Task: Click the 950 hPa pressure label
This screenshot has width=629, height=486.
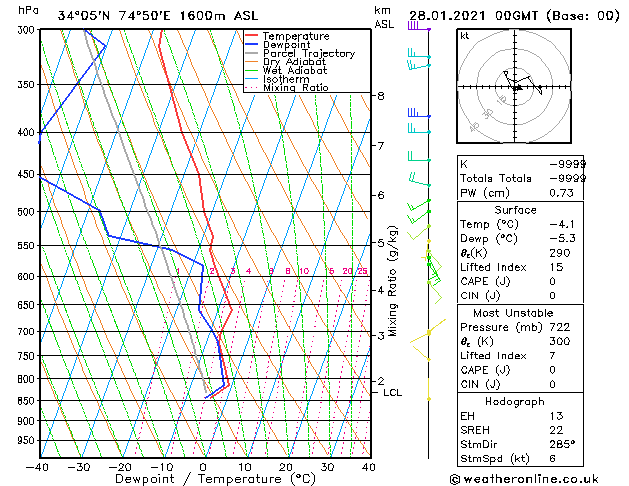Action: (x=28, y=440)
